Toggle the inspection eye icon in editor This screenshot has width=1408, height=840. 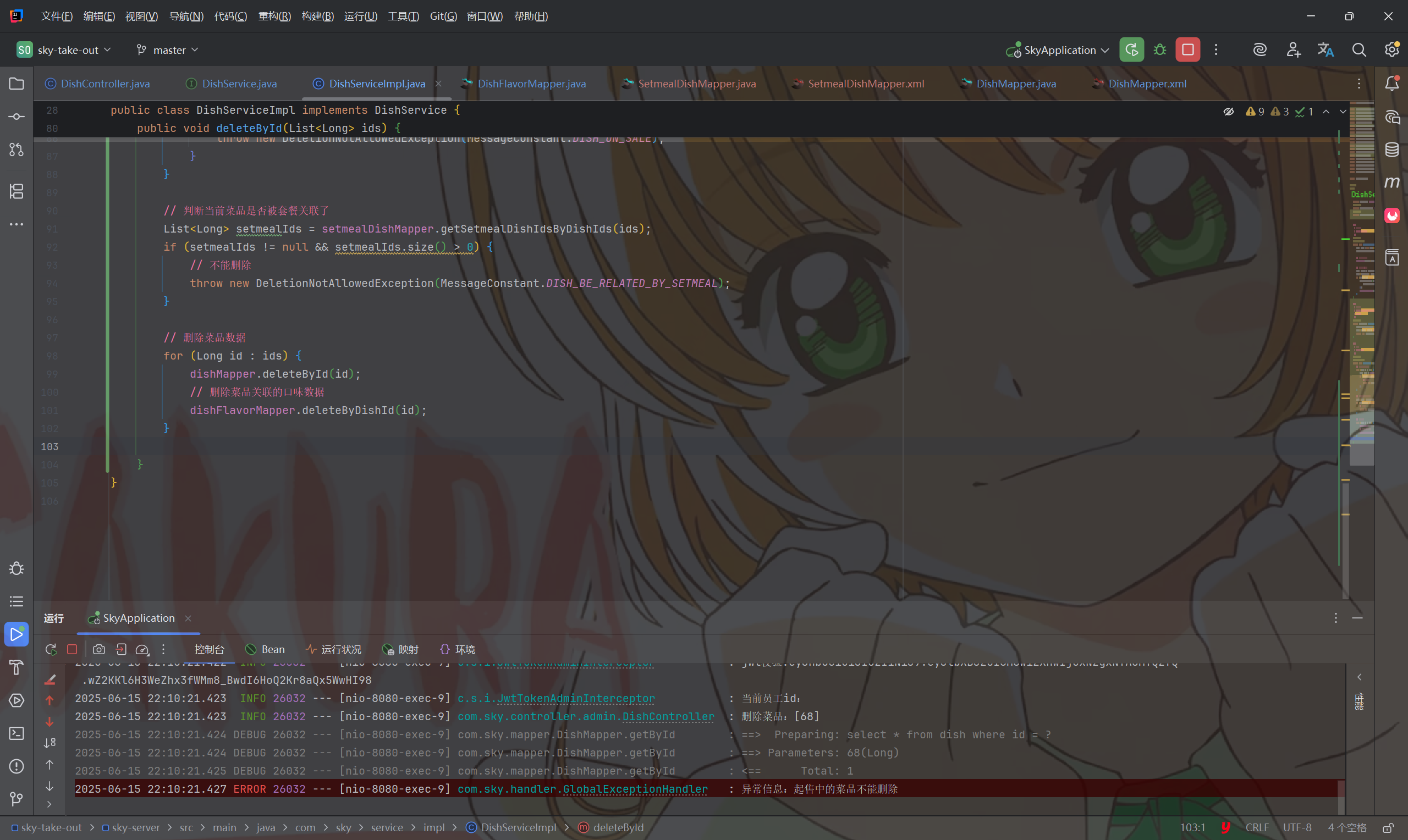click(1228, 112)
